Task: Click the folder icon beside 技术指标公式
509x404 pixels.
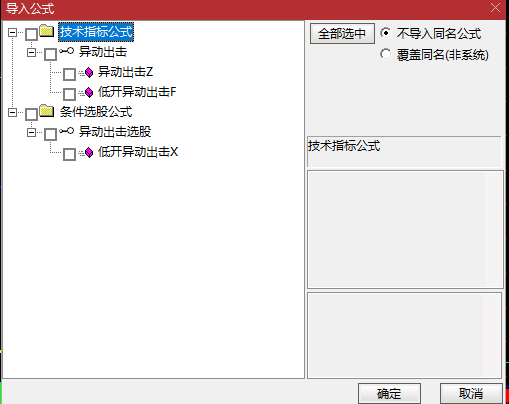Action: point(47,31)
